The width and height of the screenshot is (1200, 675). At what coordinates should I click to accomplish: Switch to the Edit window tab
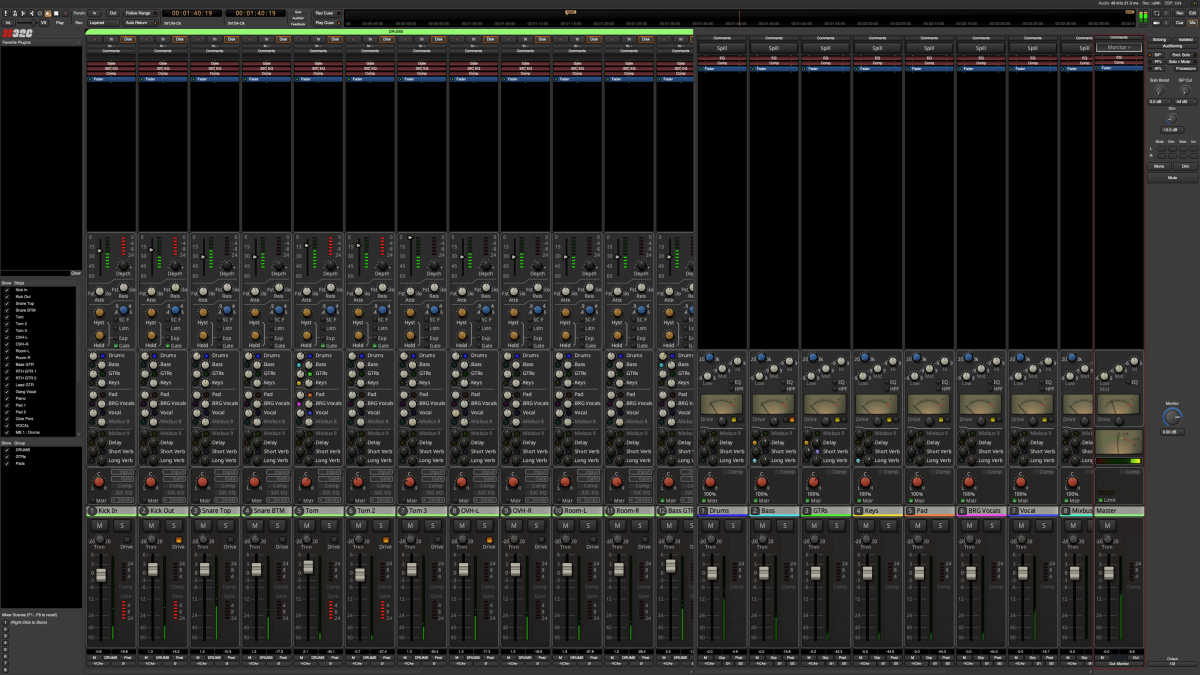(x=1192, y=13)
